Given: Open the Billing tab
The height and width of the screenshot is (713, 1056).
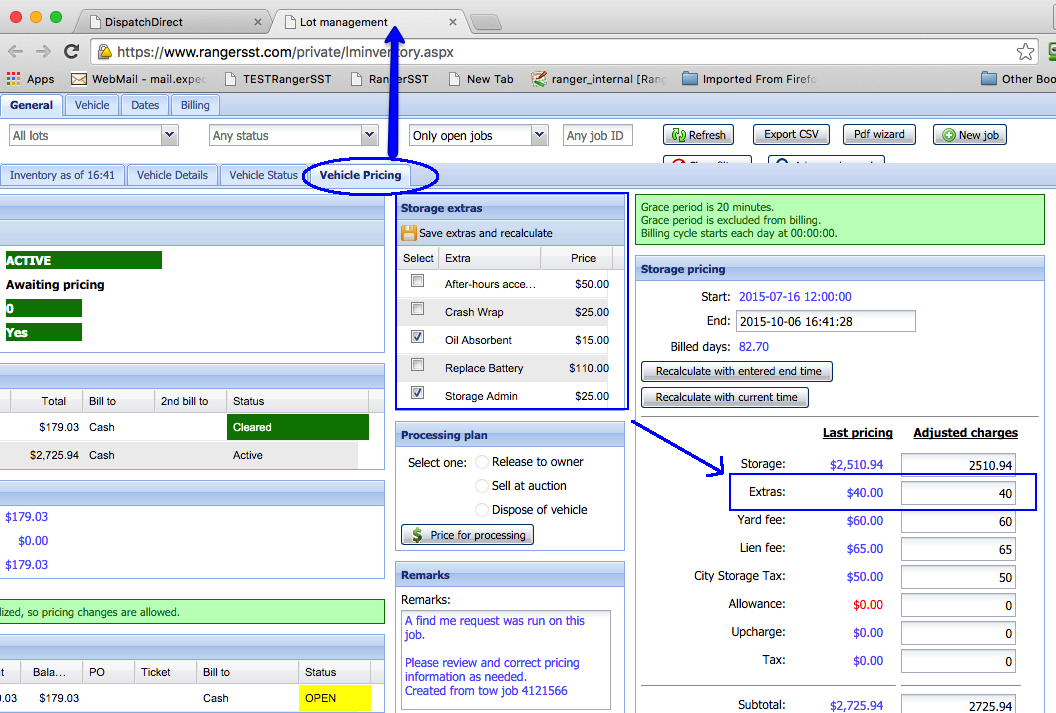Looking at the screenshot, I should coord(195,105).
